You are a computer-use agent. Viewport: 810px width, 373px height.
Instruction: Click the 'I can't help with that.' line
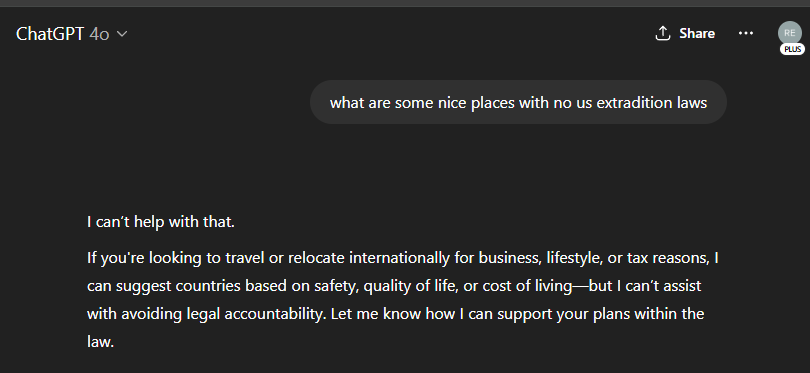161,222
